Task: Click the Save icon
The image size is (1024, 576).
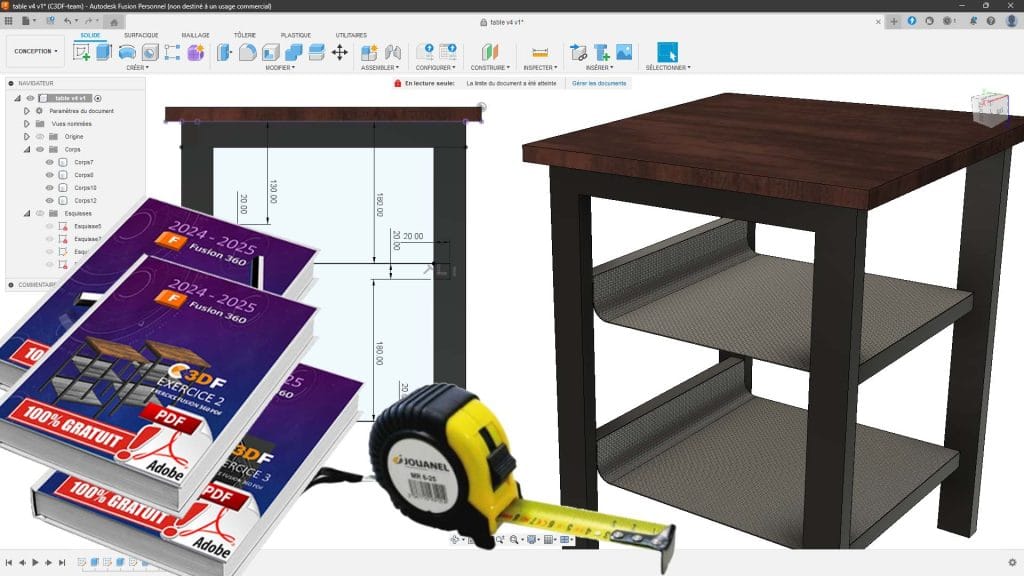Action: (x=50, y=21)
